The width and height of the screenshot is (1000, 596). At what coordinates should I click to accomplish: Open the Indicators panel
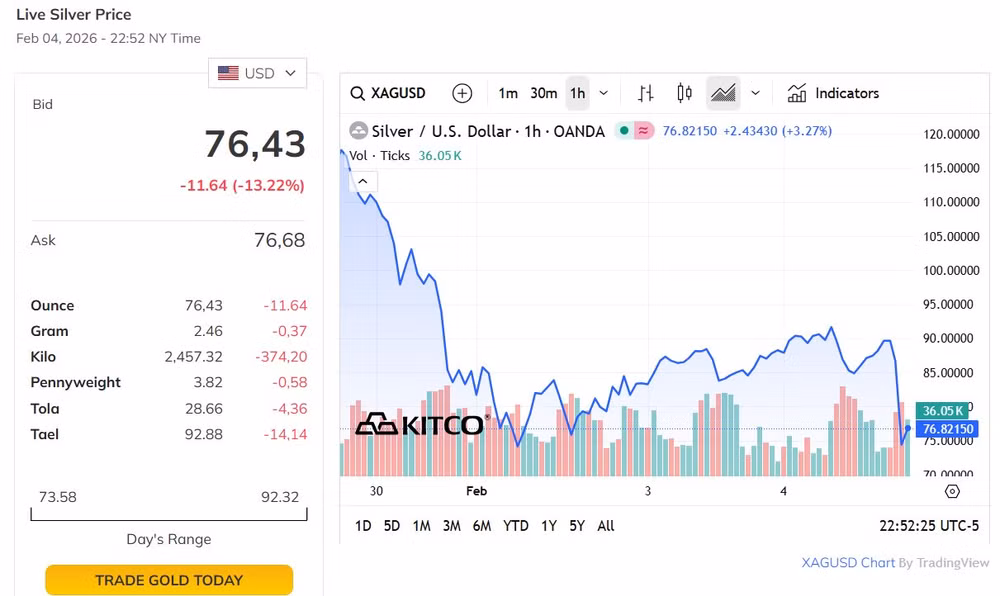click(x=833, y=94)
